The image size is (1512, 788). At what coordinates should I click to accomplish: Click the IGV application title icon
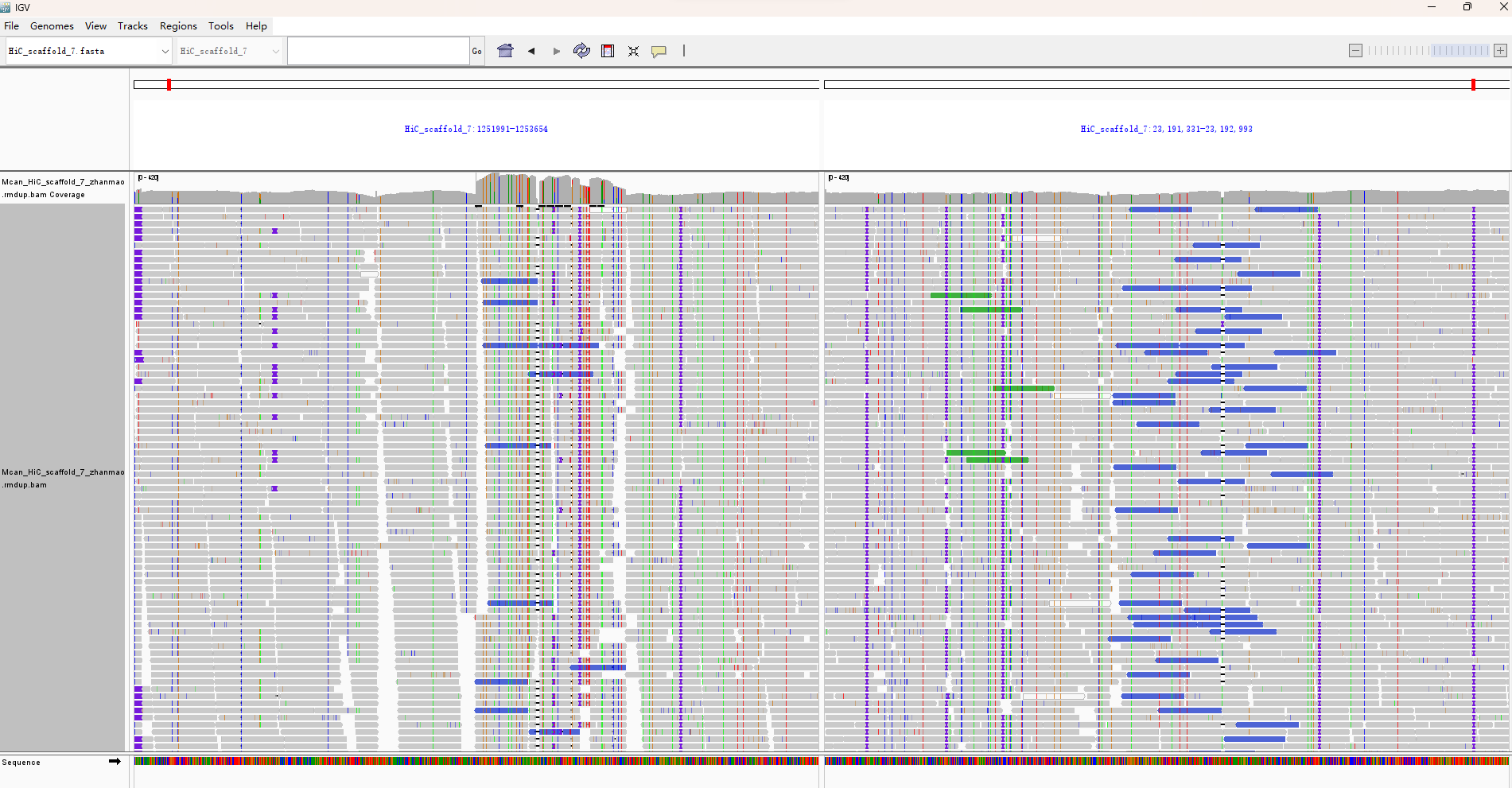(x=6, y=7)
